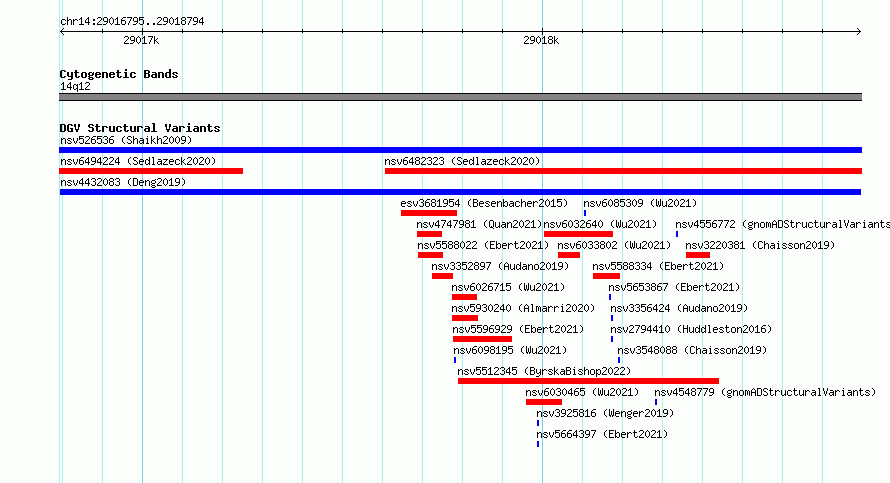
Task: Open nsv3548088 (Chaisson2019) label
Action: (x=692, y=350)
